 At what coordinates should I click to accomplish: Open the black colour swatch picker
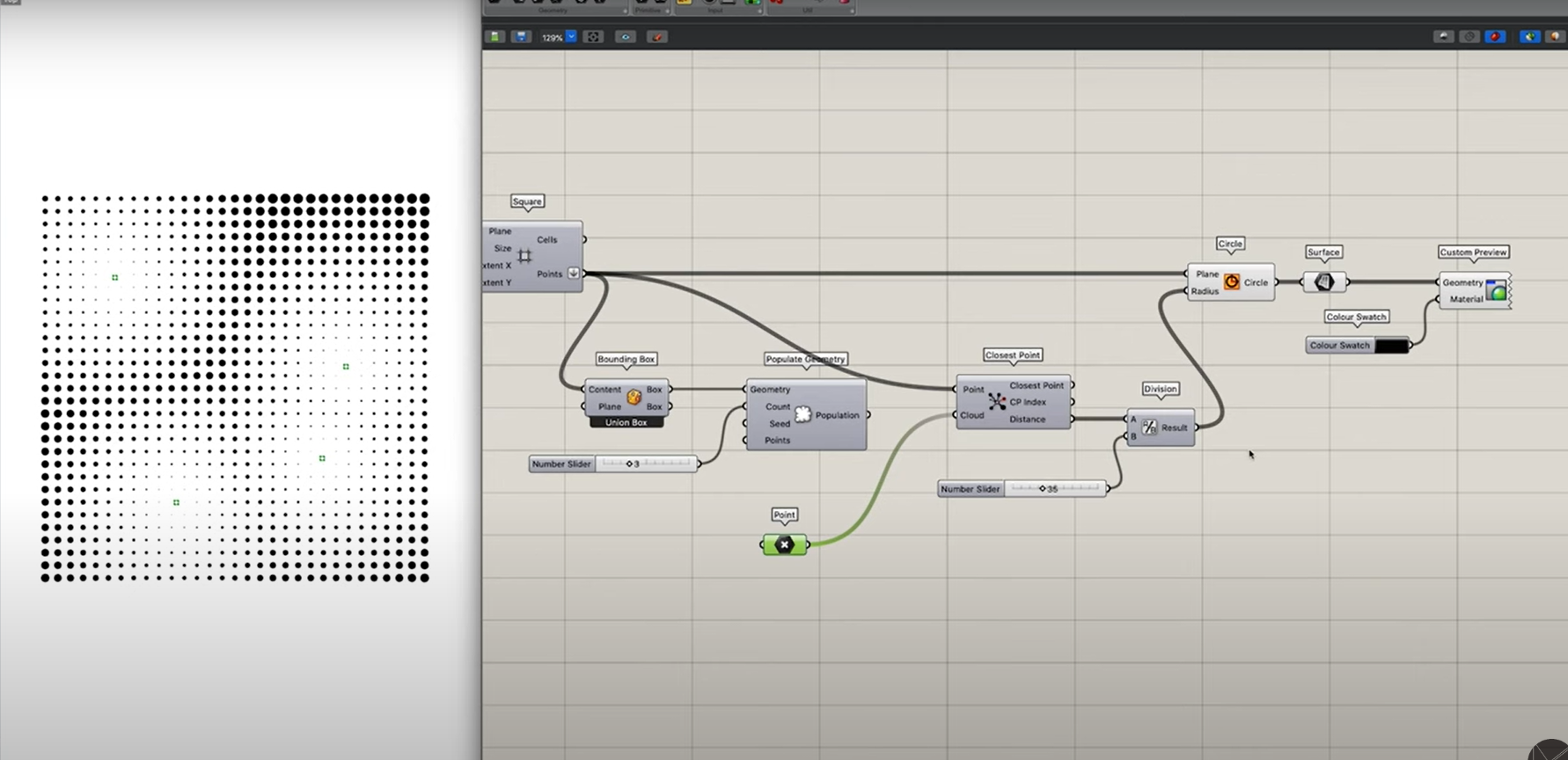(x=1391, y=346)
